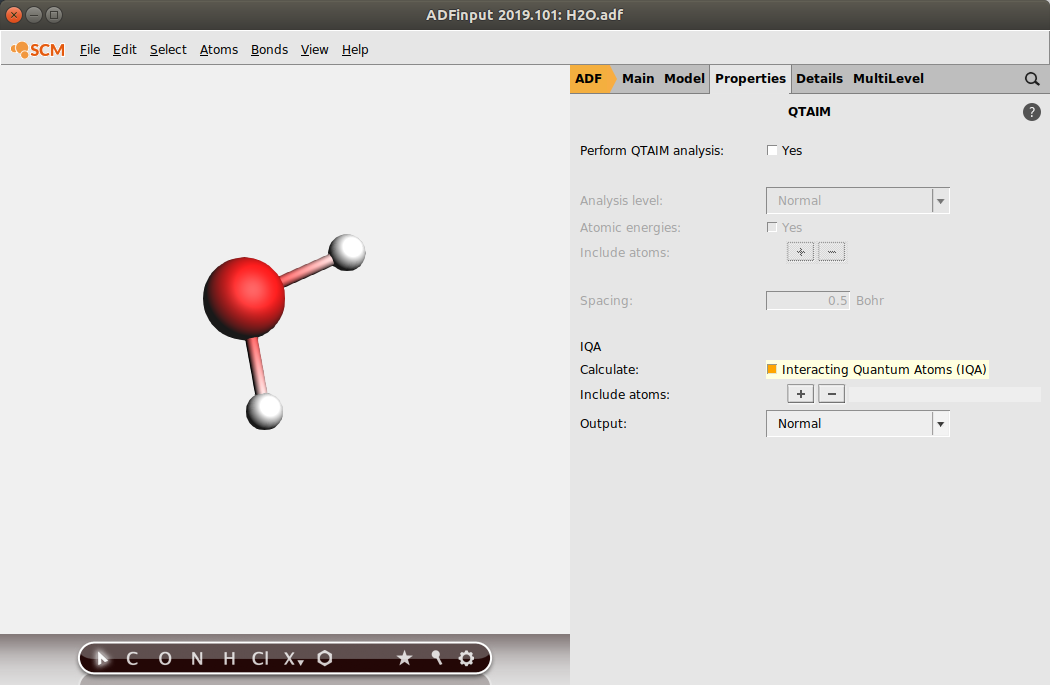Click the IQA included atoms field

tap(944, 394)
